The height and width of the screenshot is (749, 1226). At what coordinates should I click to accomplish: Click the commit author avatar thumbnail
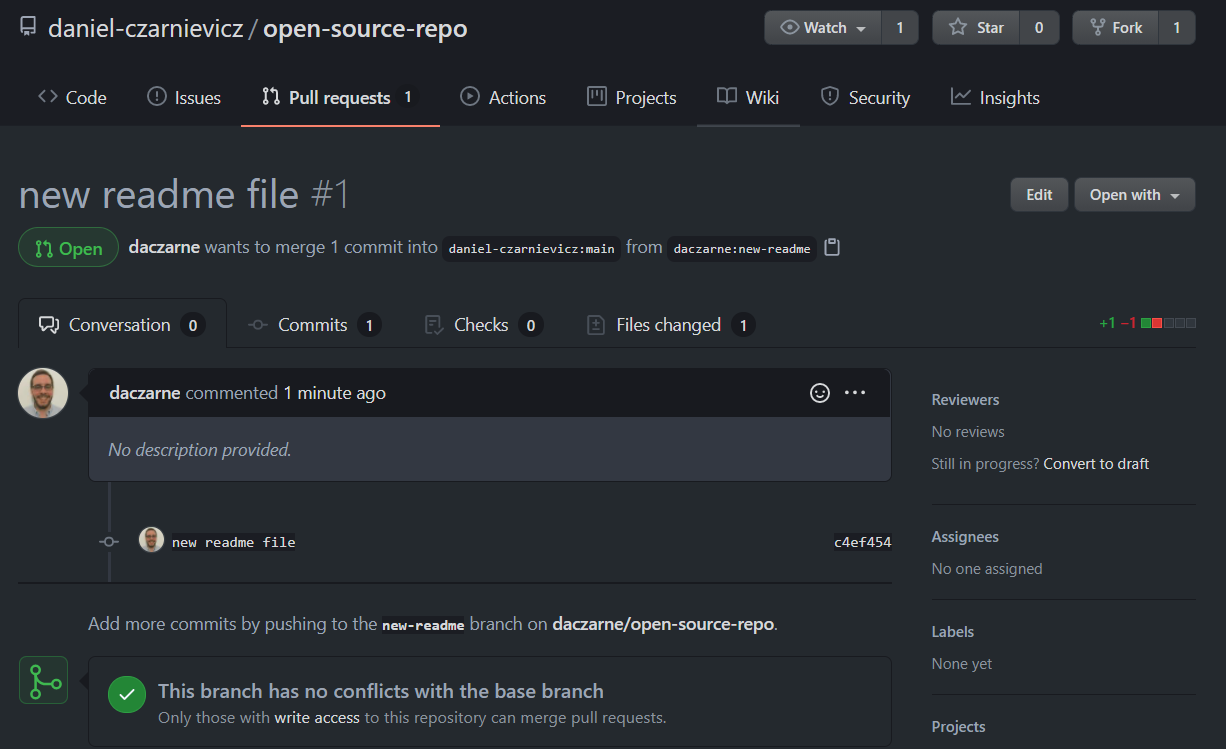(x=151, y=541)
